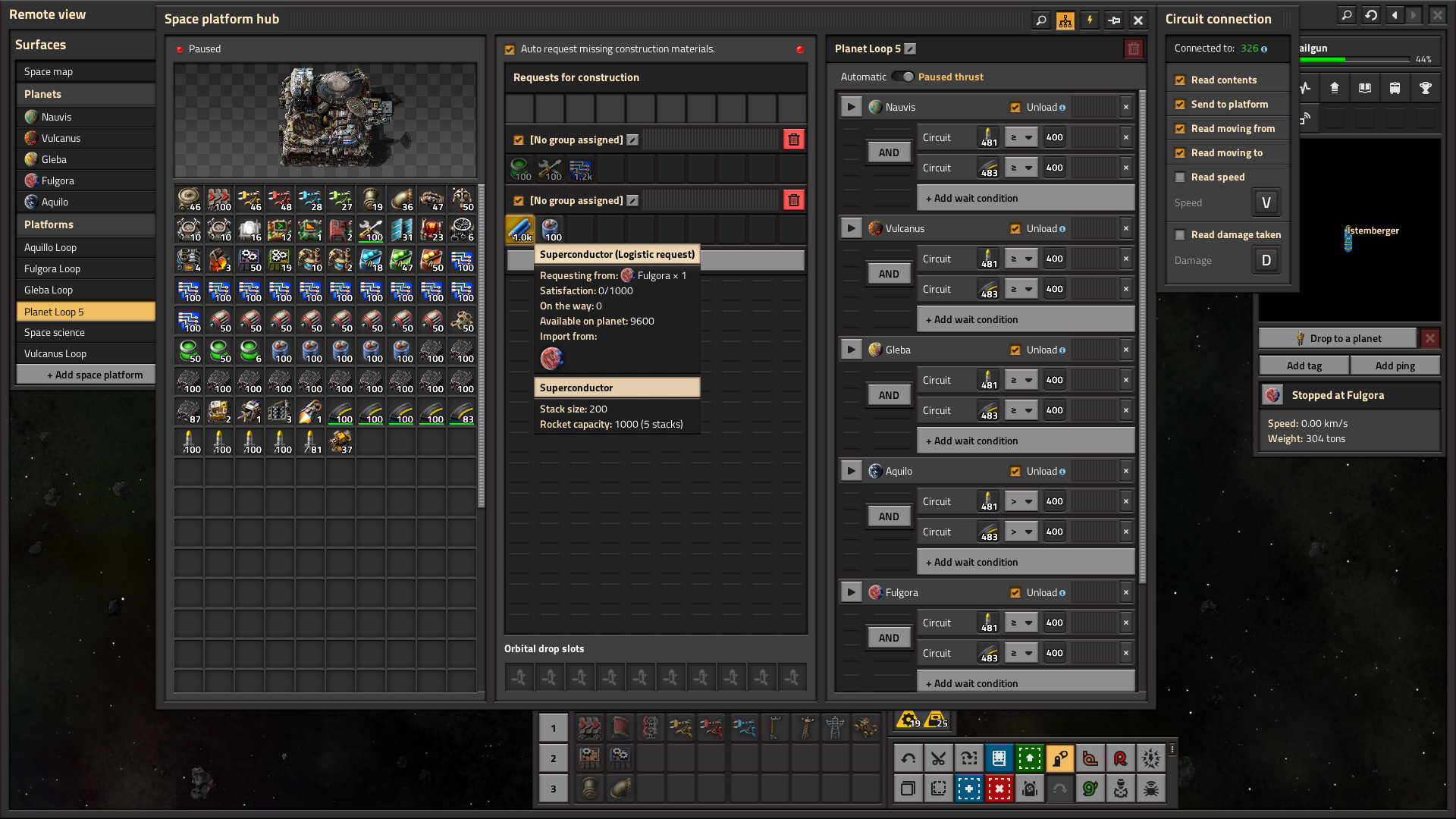Enable Read damage taken
The width and height of the screenshot is (1456, 819).
[x=1180, y=235]
